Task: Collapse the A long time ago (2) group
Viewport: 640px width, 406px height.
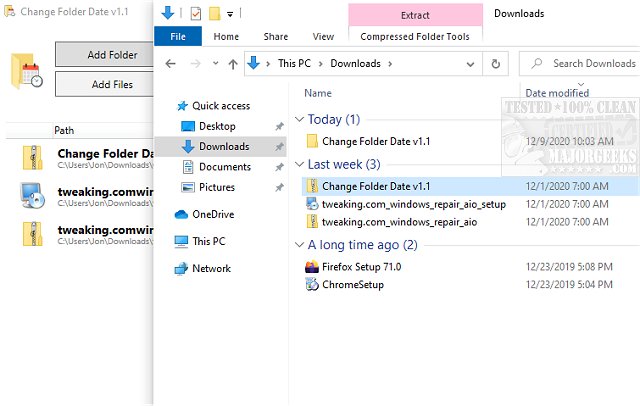Action: coord(300,245)
